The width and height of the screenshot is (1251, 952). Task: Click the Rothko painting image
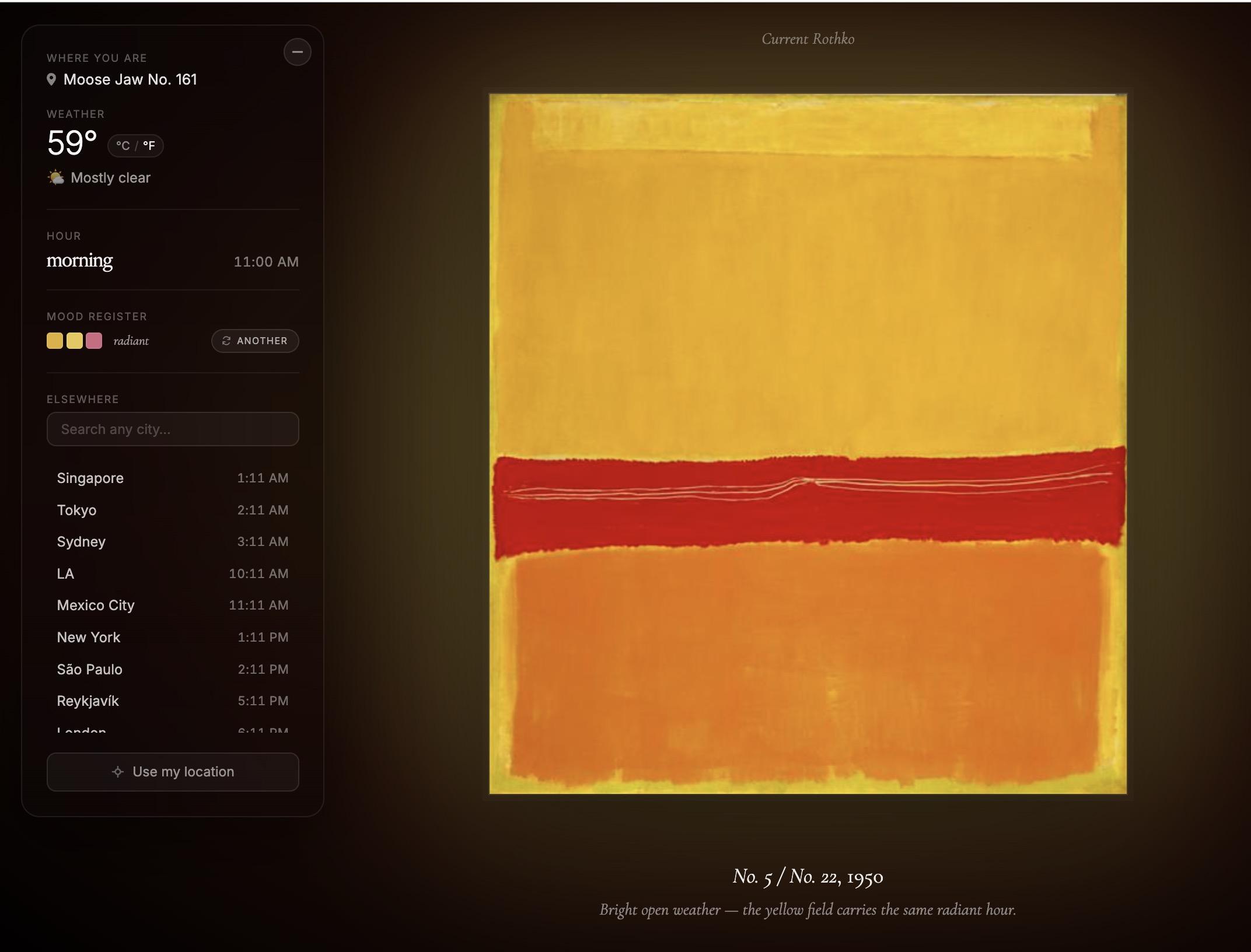(808, 444)
